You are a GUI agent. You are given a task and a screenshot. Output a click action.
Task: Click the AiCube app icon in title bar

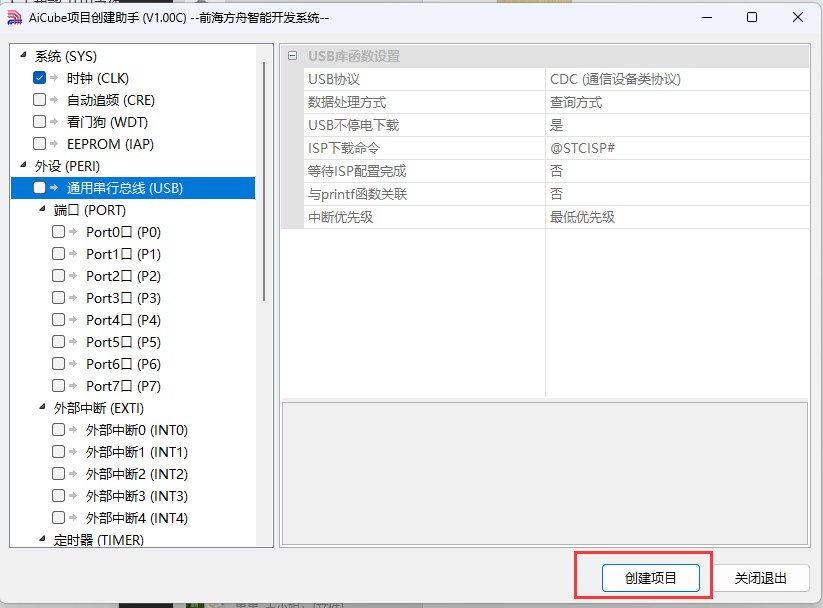[x=14, y=17]
